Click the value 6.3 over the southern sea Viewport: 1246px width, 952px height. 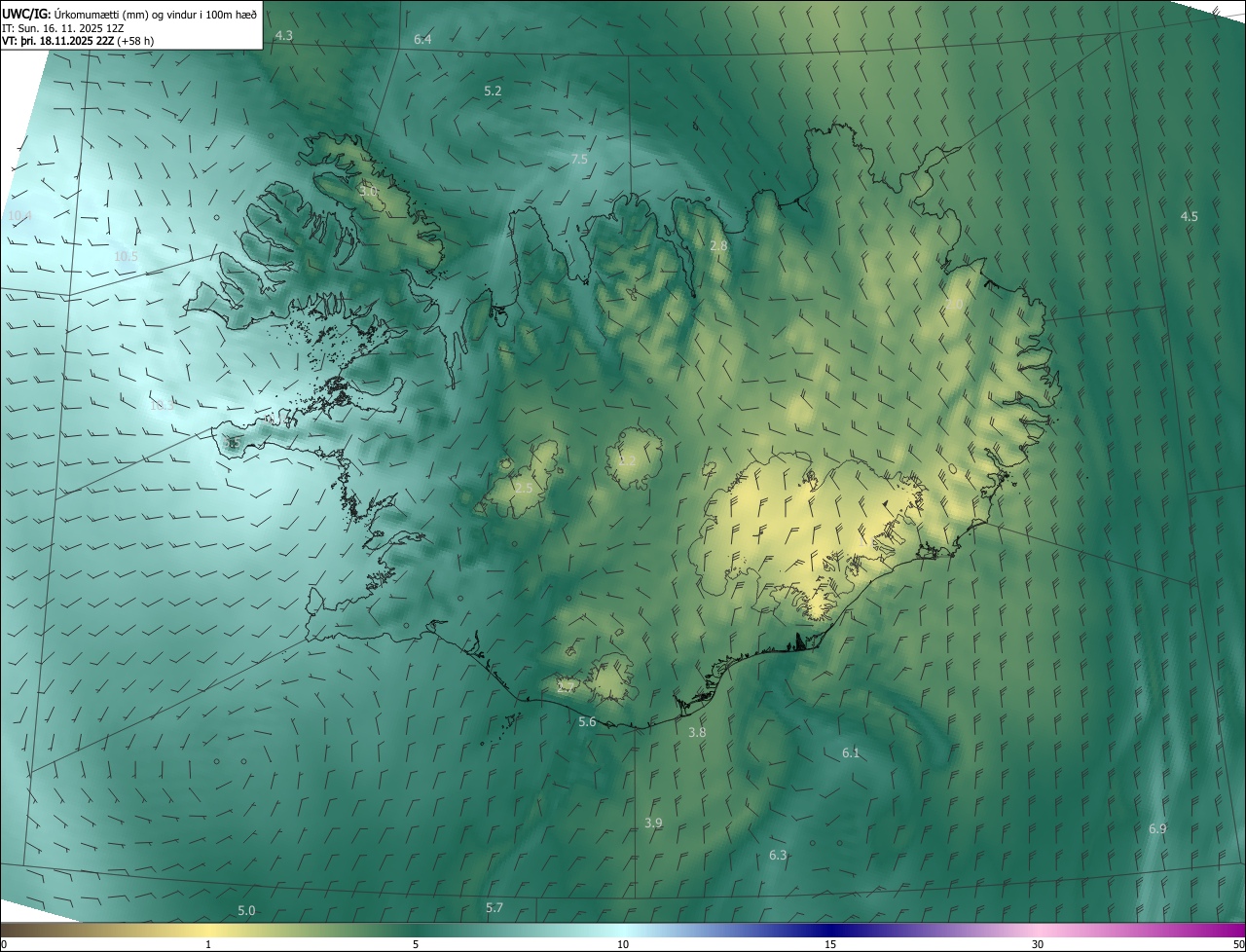pos(778,855)
